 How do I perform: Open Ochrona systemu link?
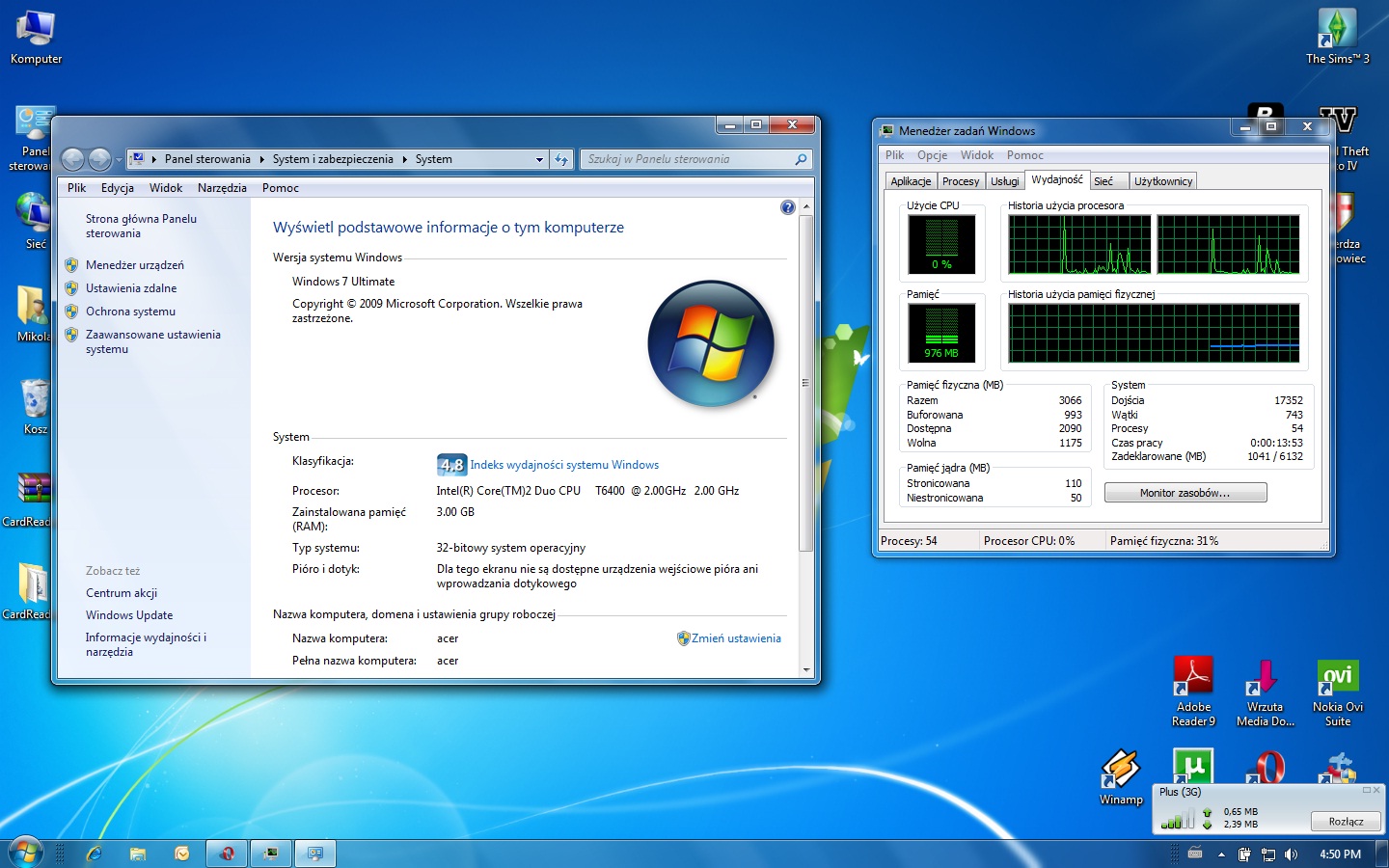(x=130, y=312)
